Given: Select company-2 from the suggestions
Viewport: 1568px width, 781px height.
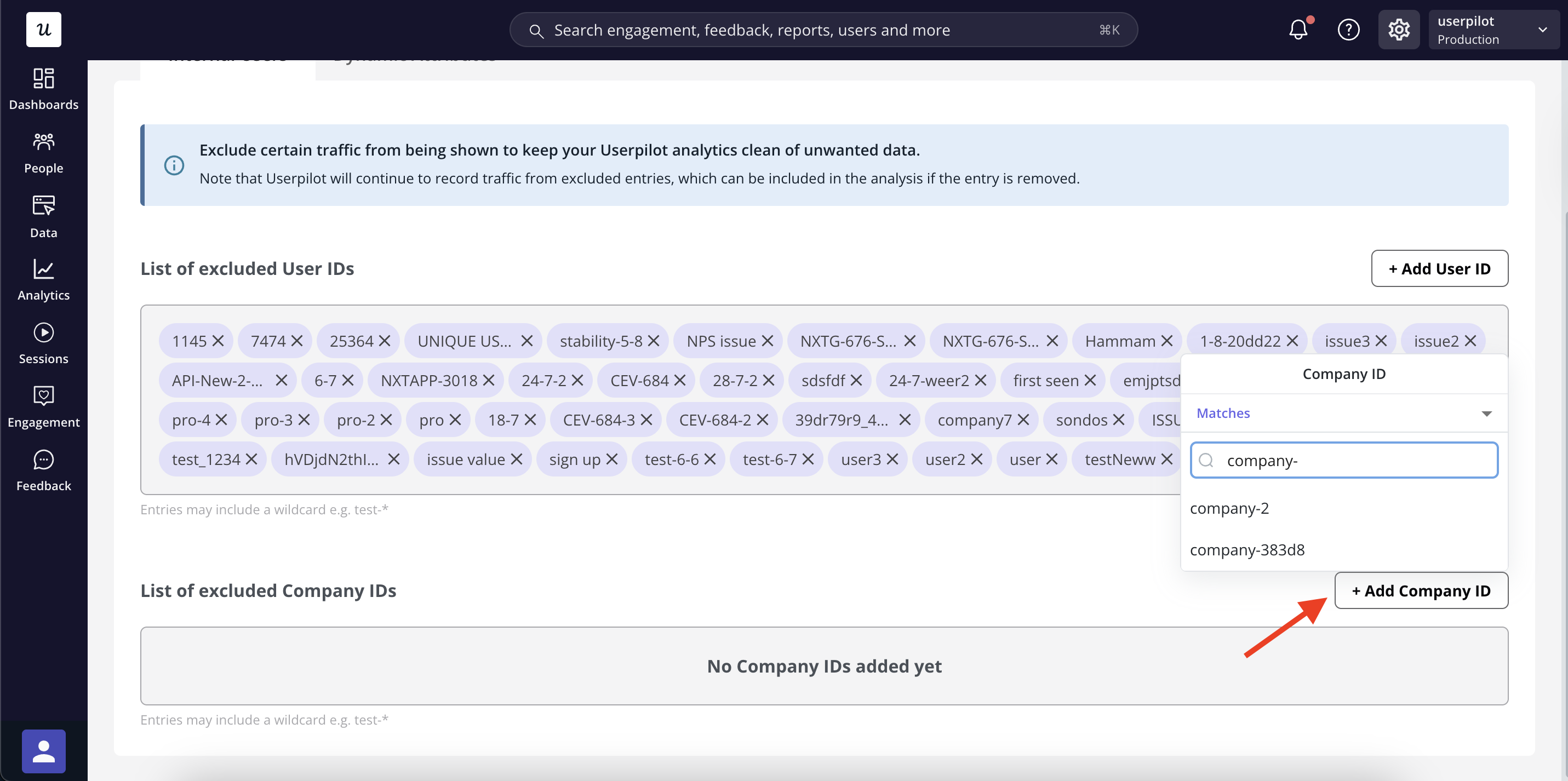Looking at the screenshot, I should click(x=1229, y=508).
